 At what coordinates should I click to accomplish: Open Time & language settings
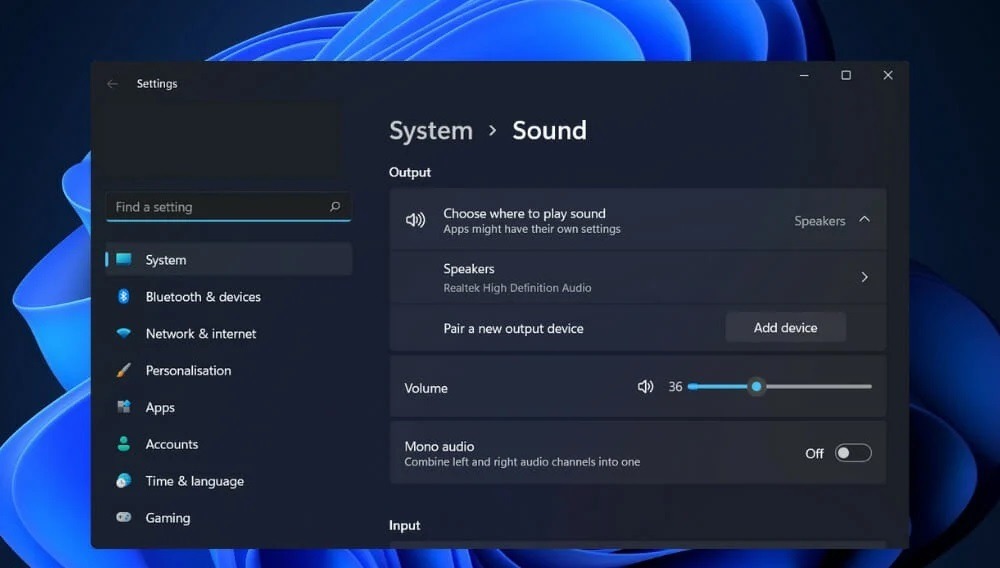click(228, 481)
